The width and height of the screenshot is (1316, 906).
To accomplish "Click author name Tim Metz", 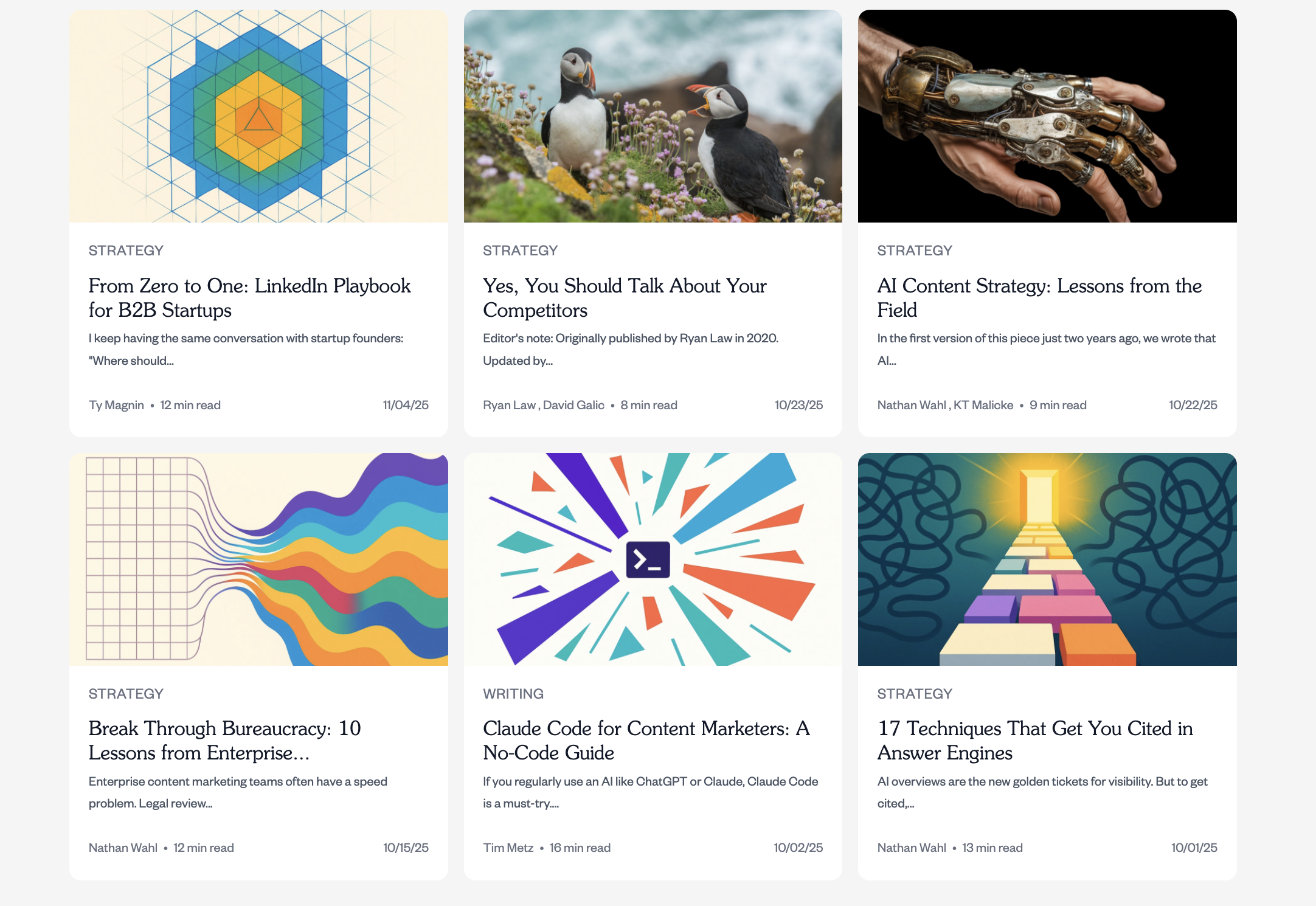I will tap(508, 848).
